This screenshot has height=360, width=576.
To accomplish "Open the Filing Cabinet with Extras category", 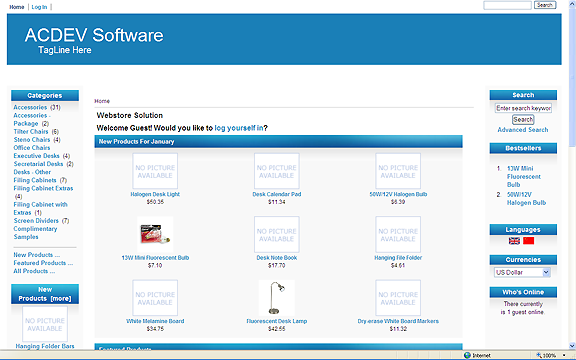I will coord(40,208).
